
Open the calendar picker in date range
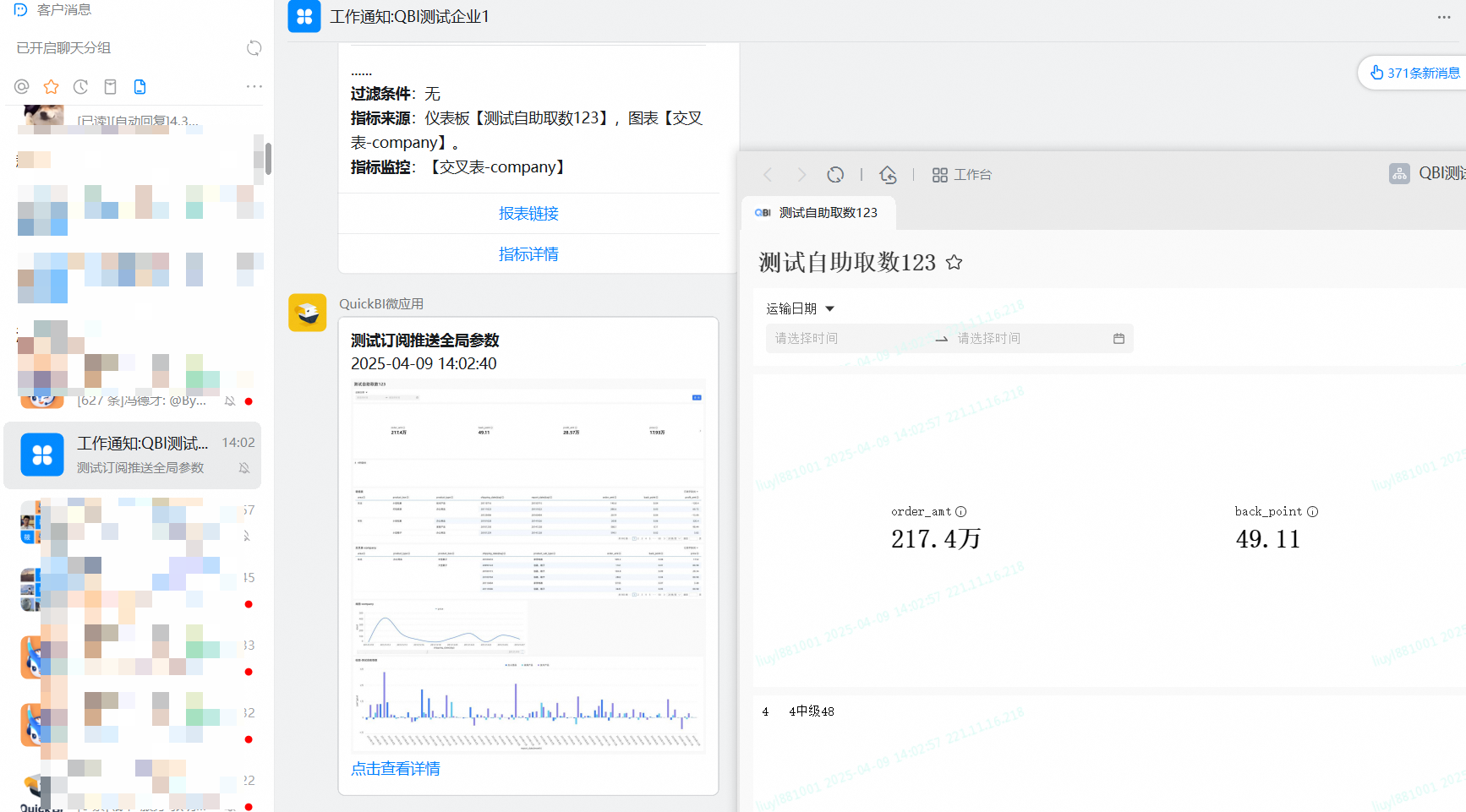1119,338
